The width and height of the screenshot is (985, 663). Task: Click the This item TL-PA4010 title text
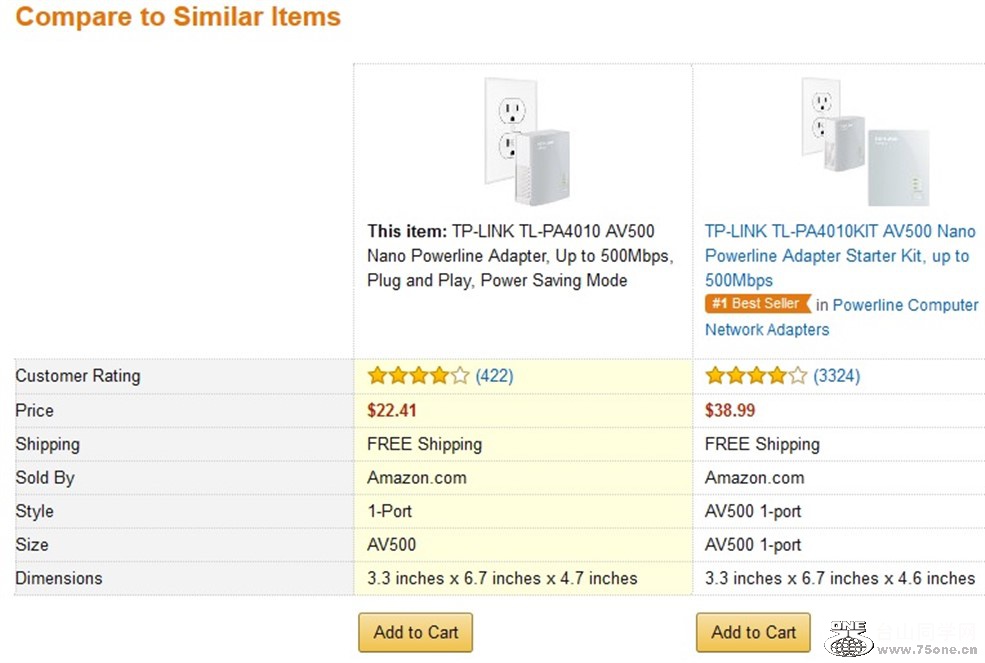(520, 256)
